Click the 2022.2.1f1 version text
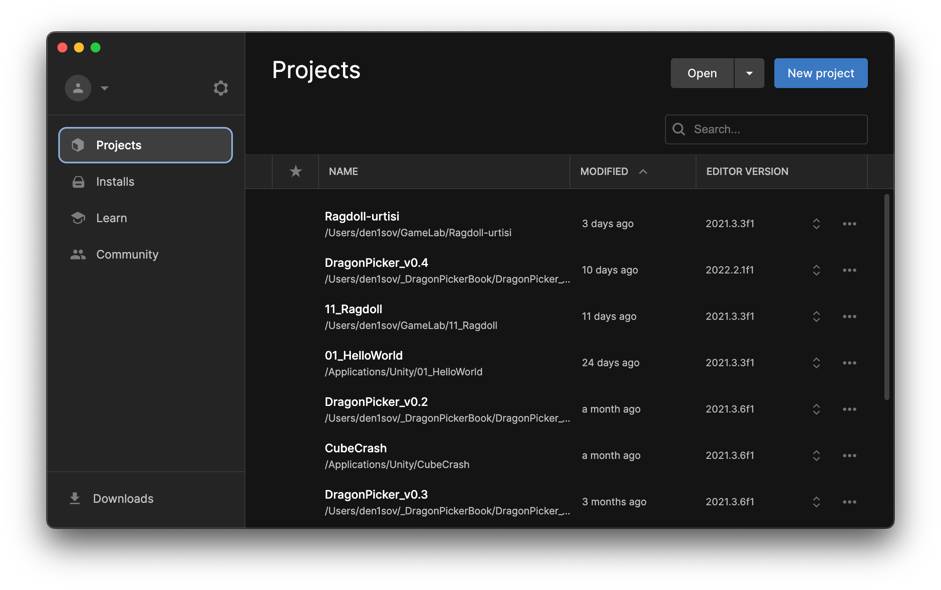Screen dimensions: 941x590 click(729, 270)
